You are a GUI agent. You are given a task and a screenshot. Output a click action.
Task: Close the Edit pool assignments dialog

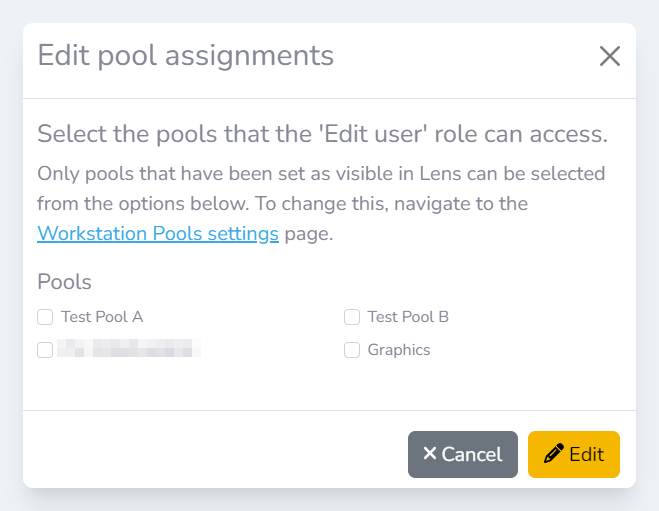coord(609,56)
